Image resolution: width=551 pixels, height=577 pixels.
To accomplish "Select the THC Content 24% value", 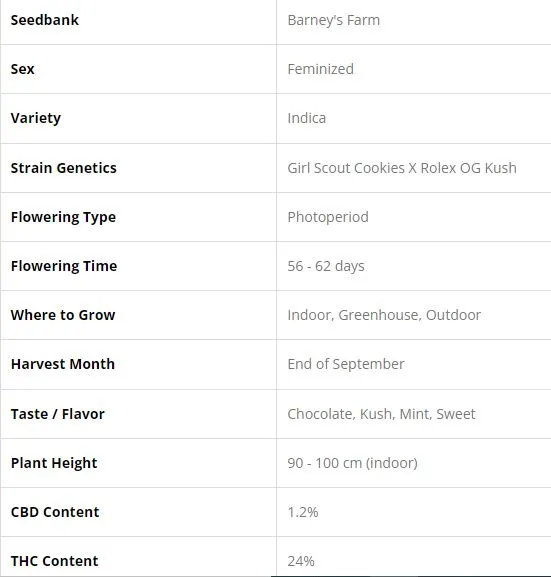I will click(x=301, y=561).
